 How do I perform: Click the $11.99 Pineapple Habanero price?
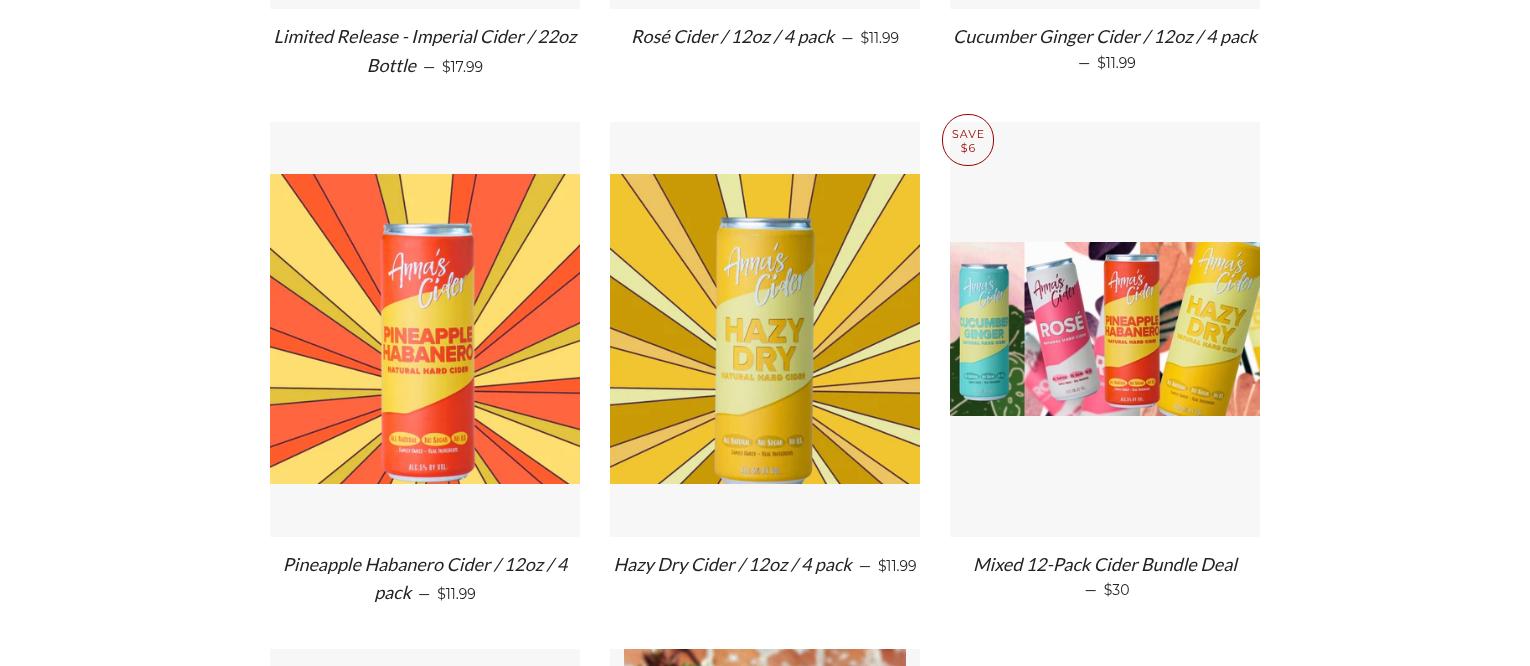coord(456,594)
